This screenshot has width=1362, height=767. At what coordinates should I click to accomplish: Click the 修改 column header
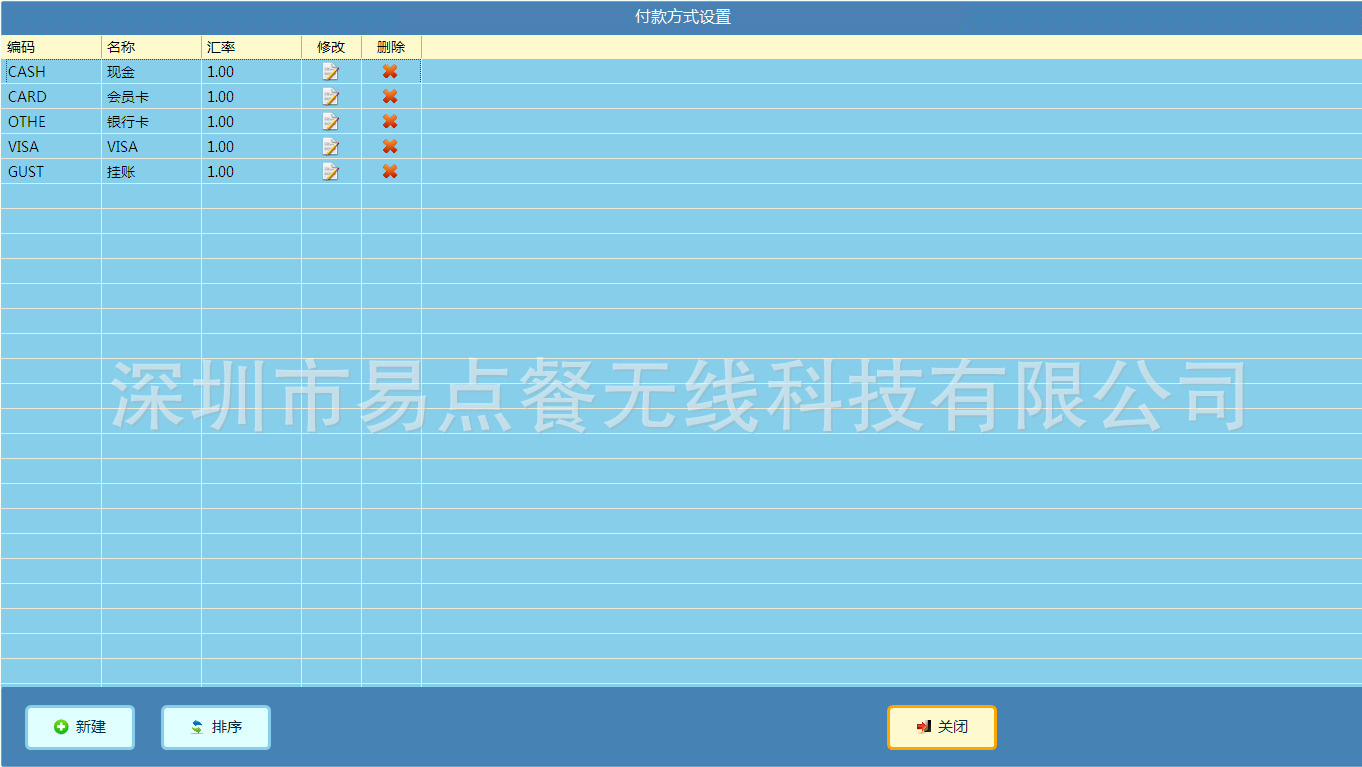tap(331, 47)
